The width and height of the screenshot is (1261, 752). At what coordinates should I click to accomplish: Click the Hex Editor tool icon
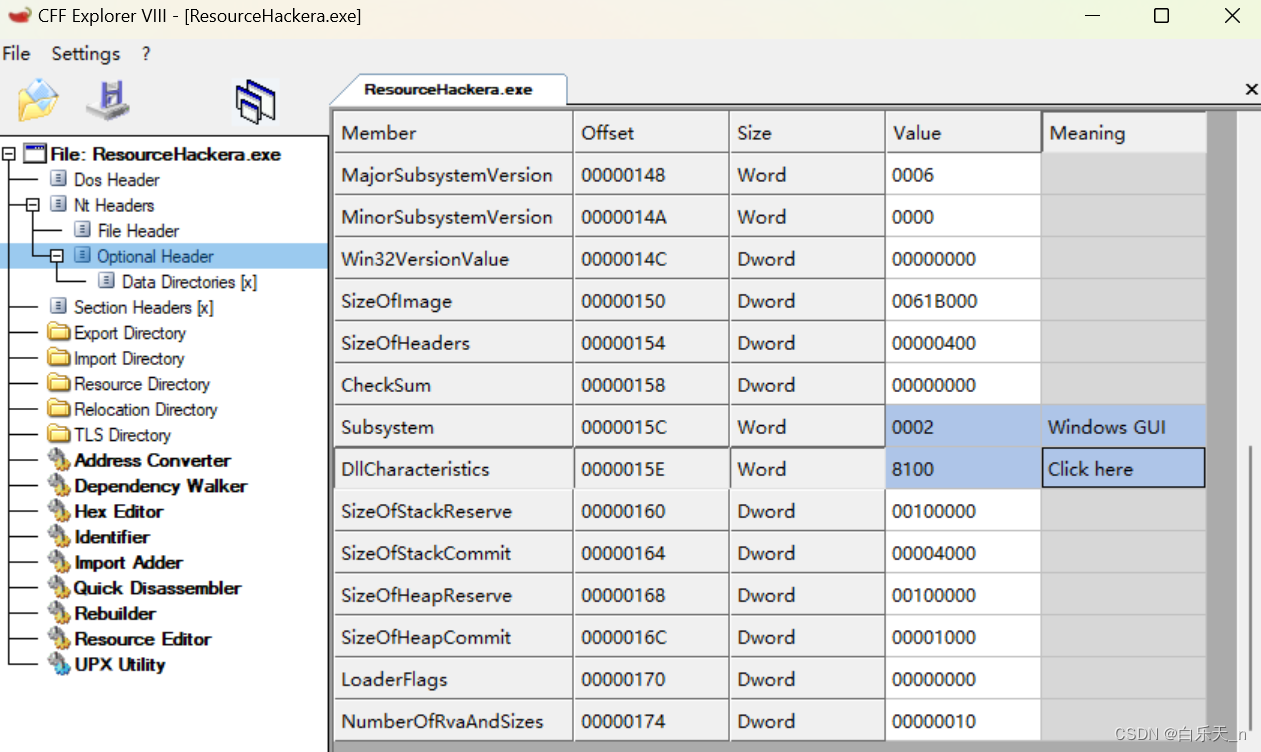pyautogui.click(x=59, y=511)
